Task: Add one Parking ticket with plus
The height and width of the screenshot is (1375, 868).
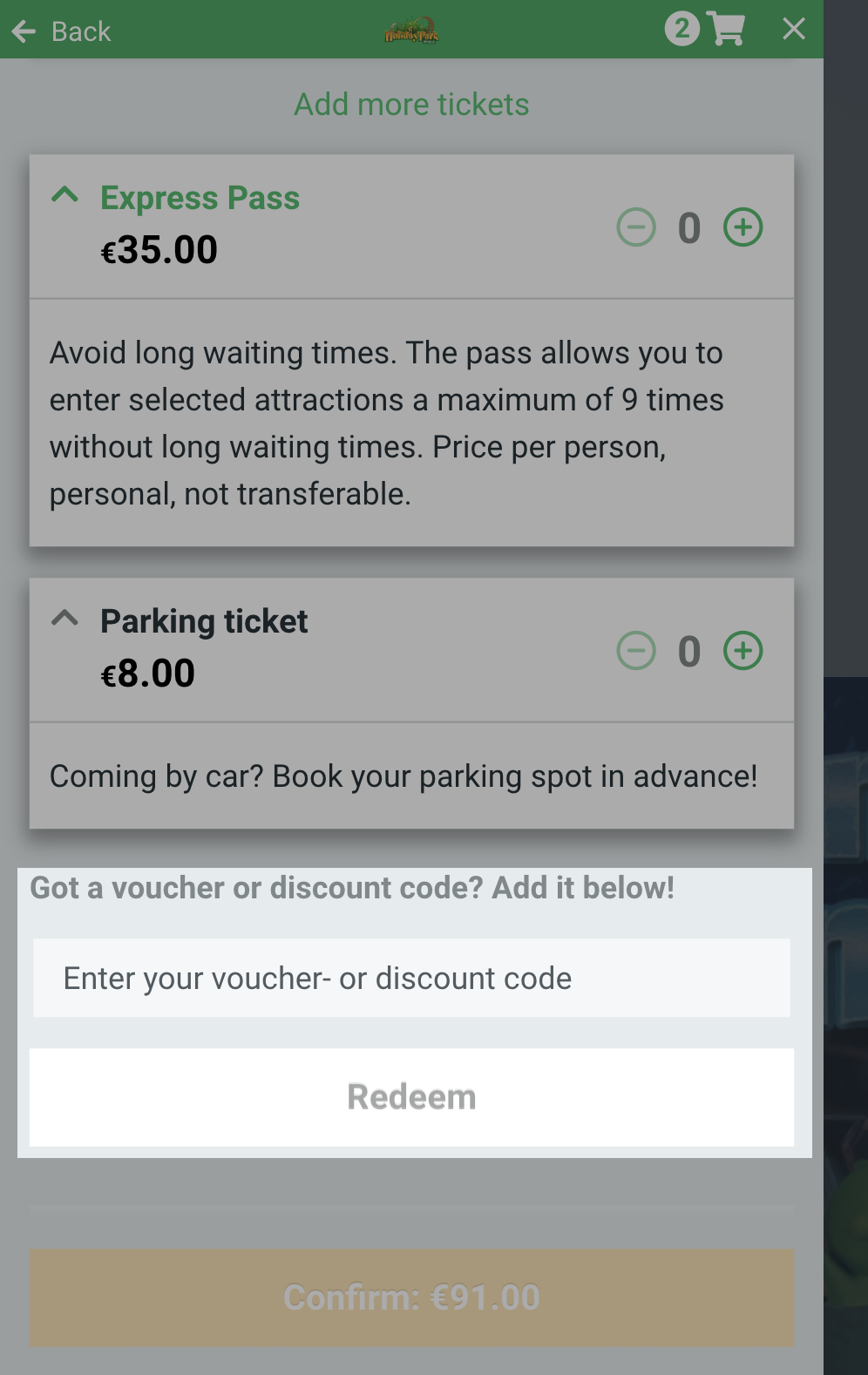Action: point(743,651)
